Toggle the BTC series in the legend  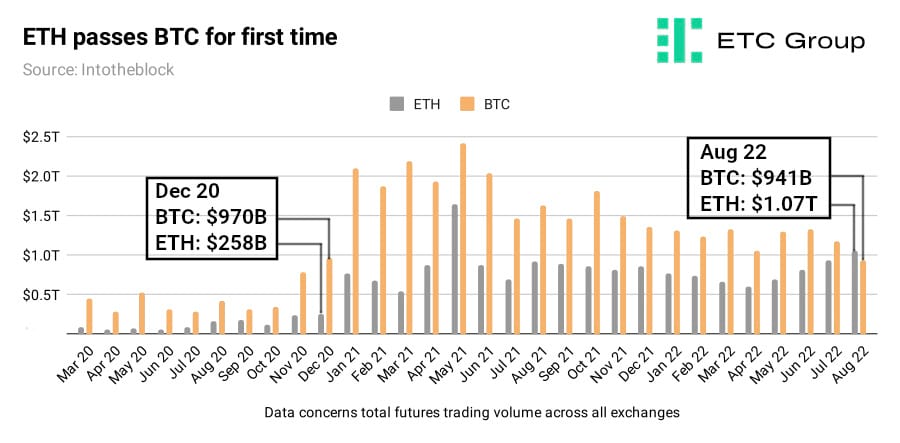tap(486, 104)
